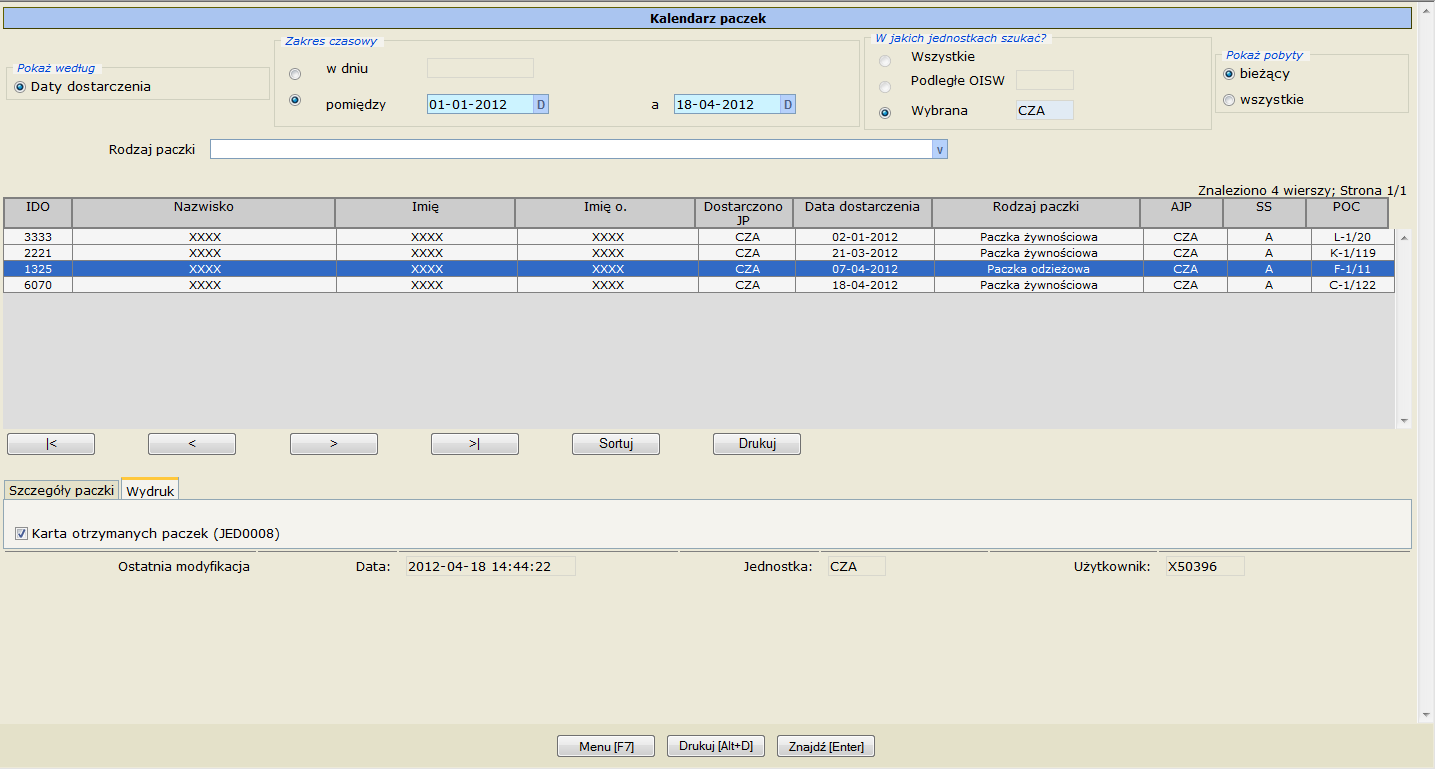Go to last page with >| button

pos(475,444)
